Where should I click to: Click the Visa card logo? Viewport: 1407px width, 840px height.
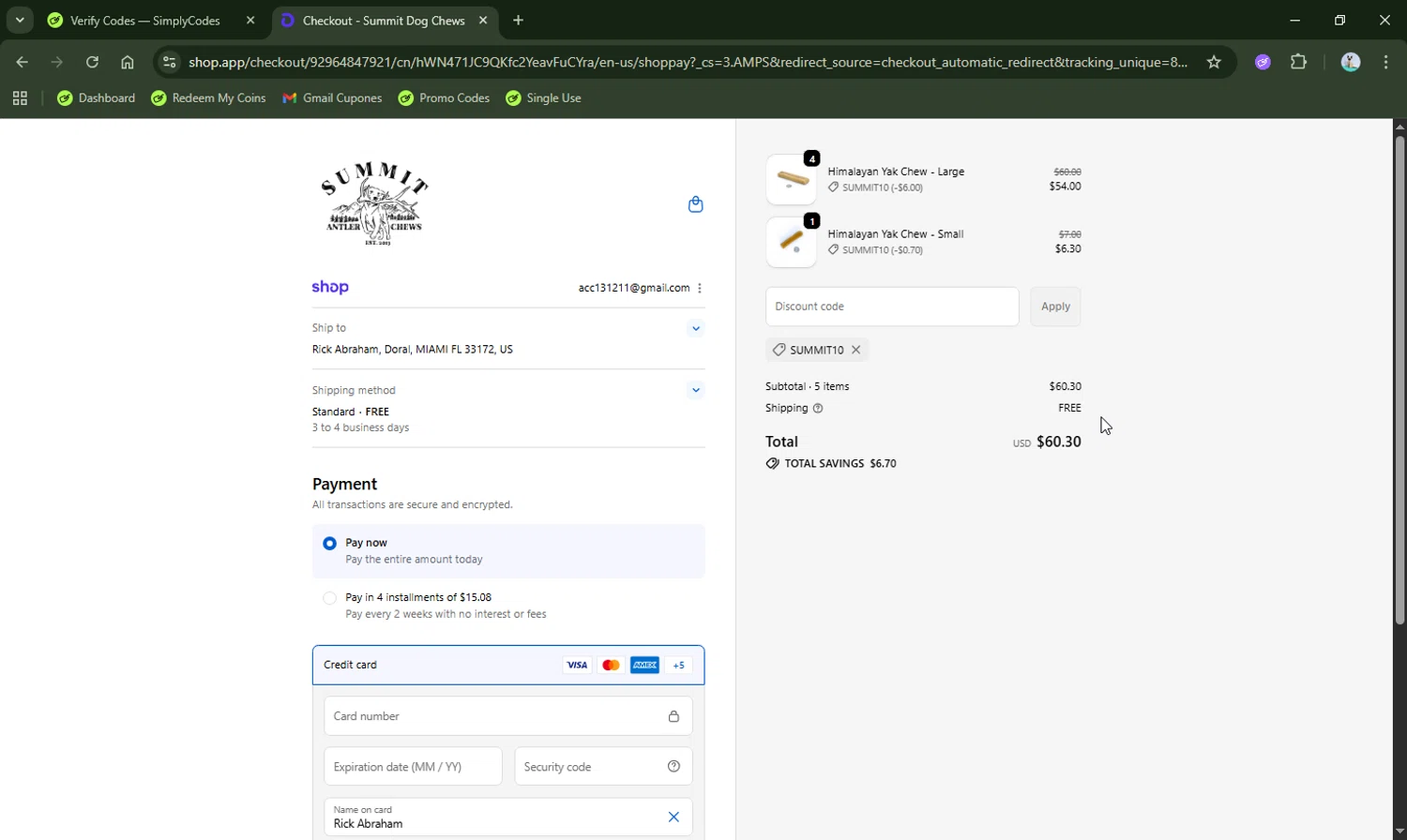[x=577, y=665]
